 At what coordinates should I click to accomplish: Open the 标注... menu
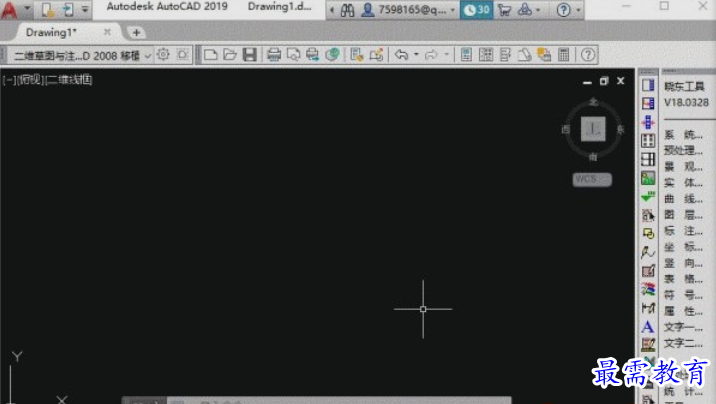683,231
